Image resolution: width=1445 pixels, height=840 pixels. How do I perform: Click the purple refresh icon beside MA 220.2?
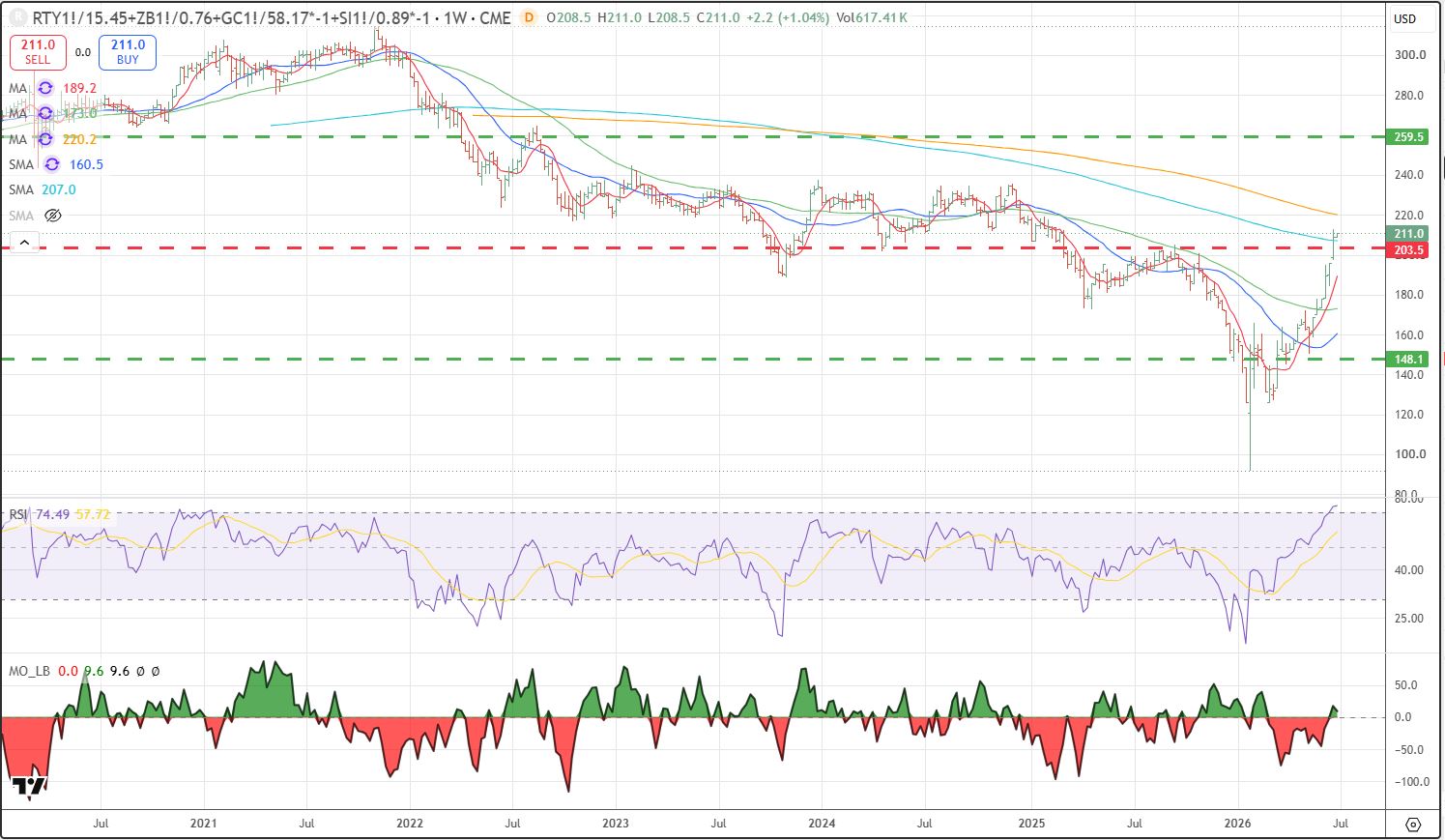[x=45, y=139]
